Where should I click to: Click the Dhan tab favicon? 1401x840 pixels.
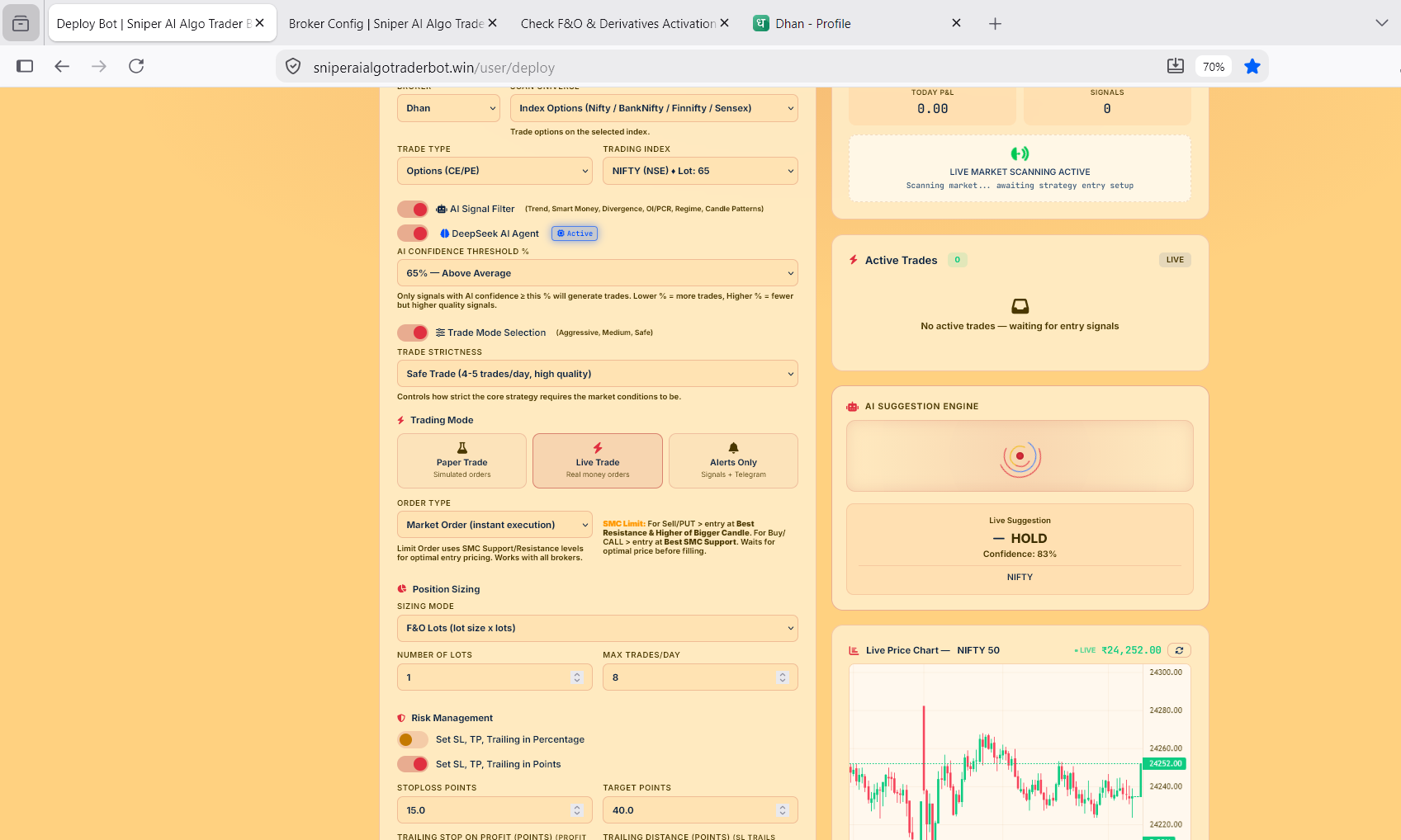(761, 23)
